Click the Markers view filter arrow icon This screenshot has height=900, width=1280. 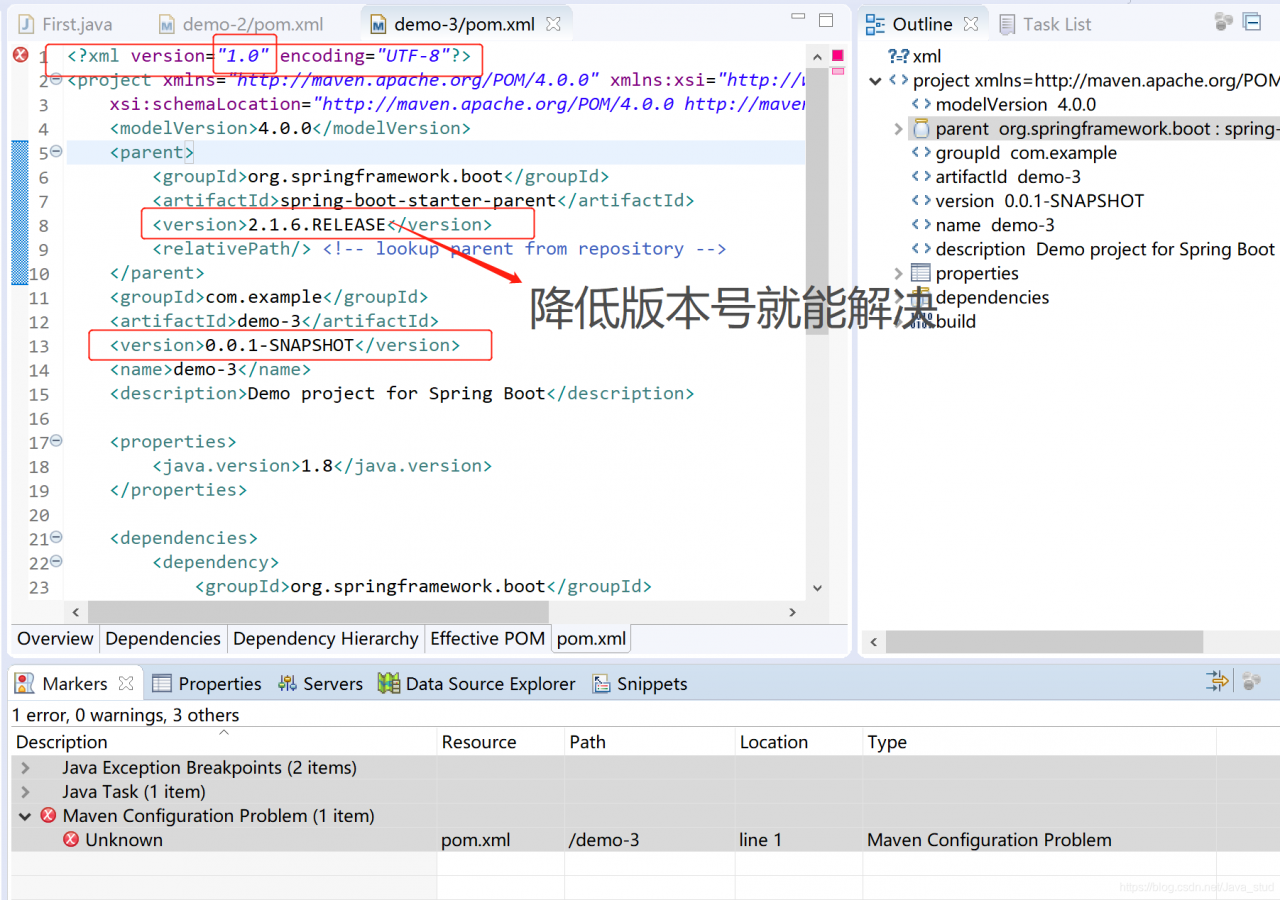1217,682
